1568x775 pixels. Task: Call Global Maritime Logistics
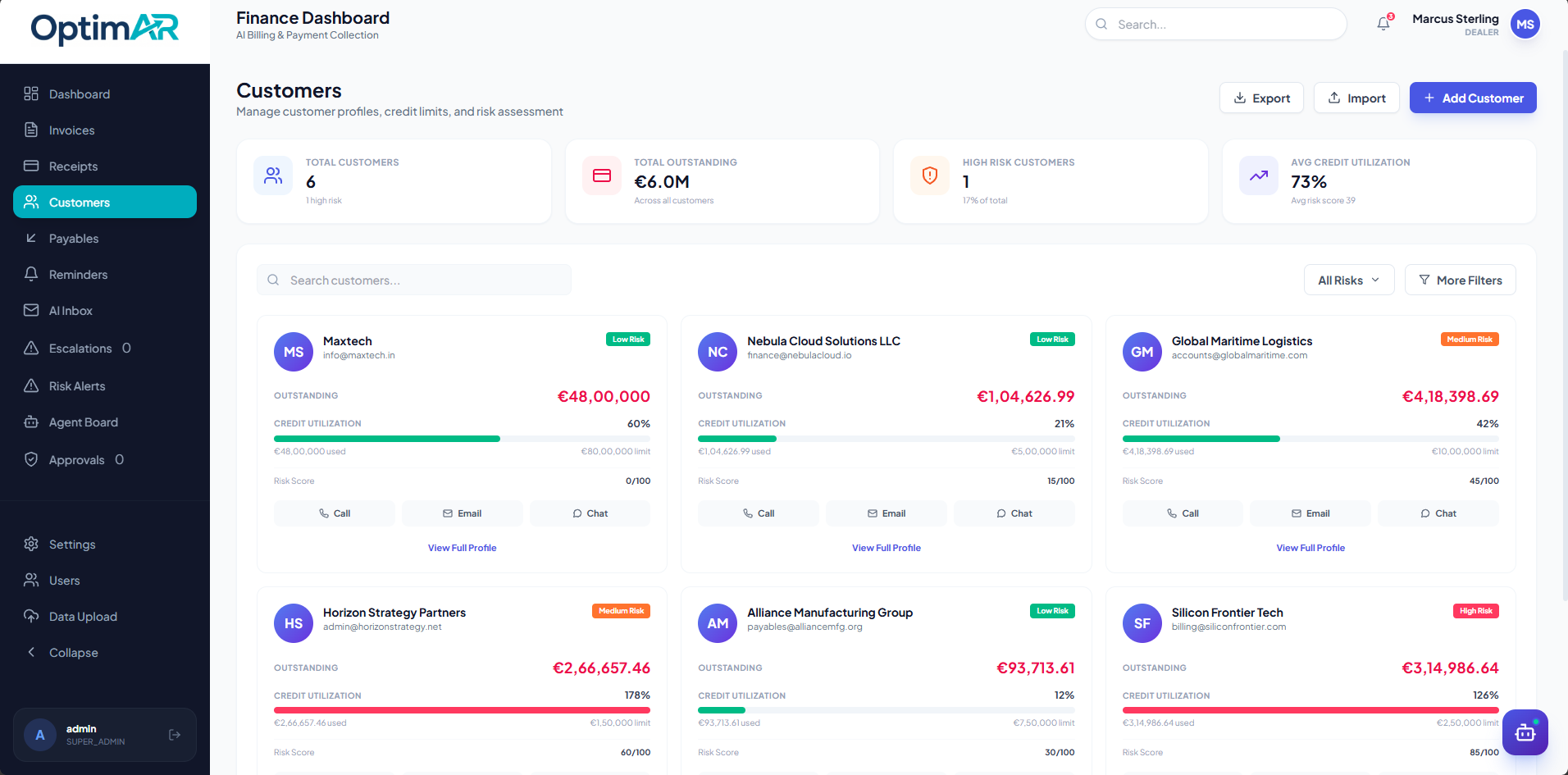1183,513
